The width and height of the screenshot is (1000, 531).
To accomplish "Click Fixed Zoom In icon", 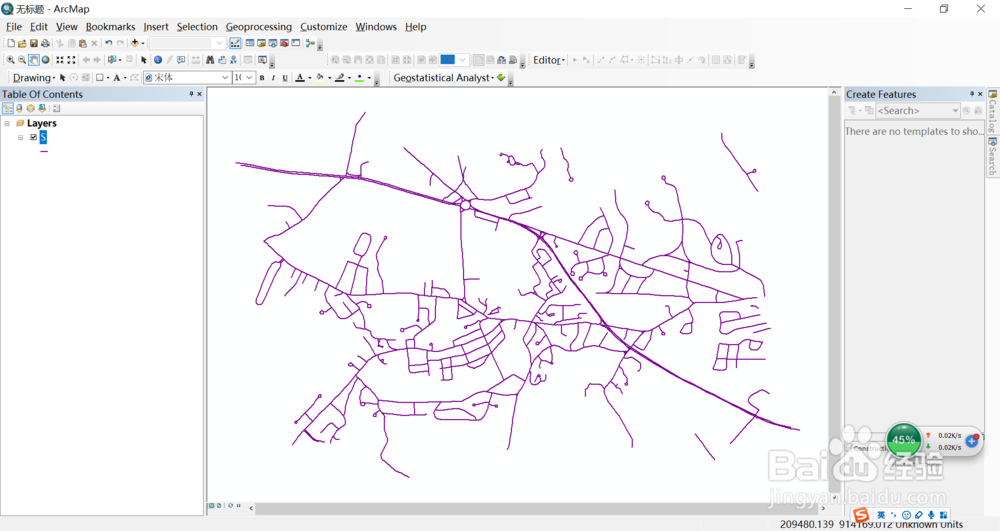I will 60,60.
